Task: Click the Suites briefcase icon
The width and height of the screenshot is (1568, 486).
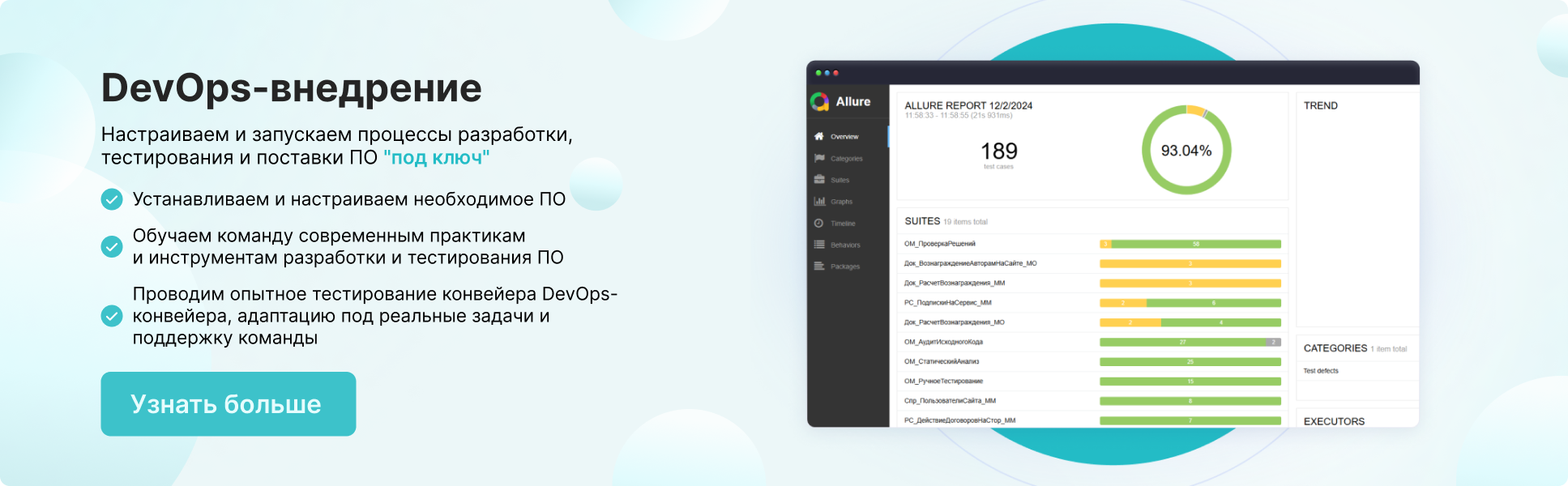Action: pyautogui.click(x=819, y=180)
